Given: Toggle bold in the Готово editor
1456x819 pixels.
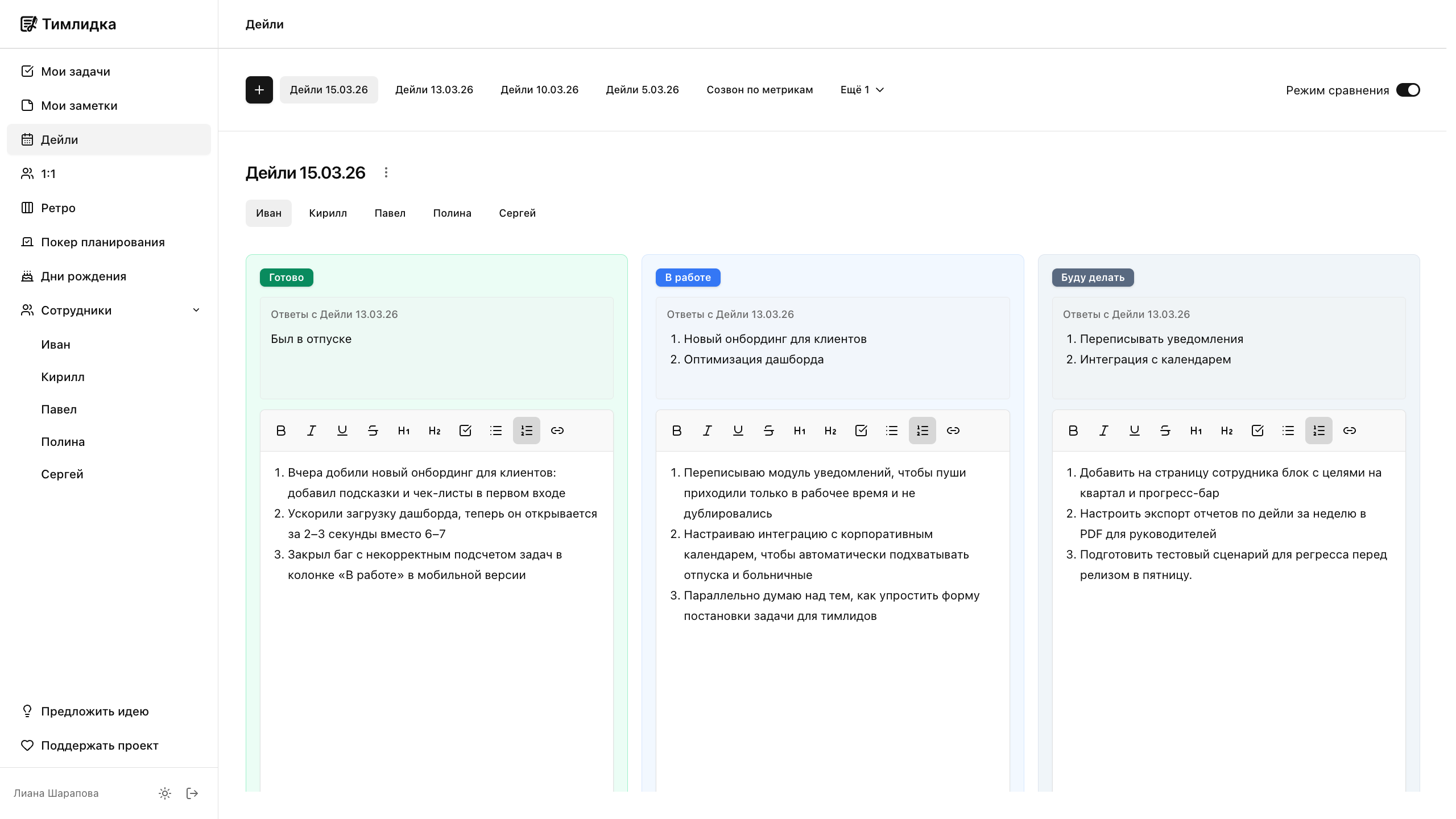Looking at the screenshot, I should click(x=281, y=431).
